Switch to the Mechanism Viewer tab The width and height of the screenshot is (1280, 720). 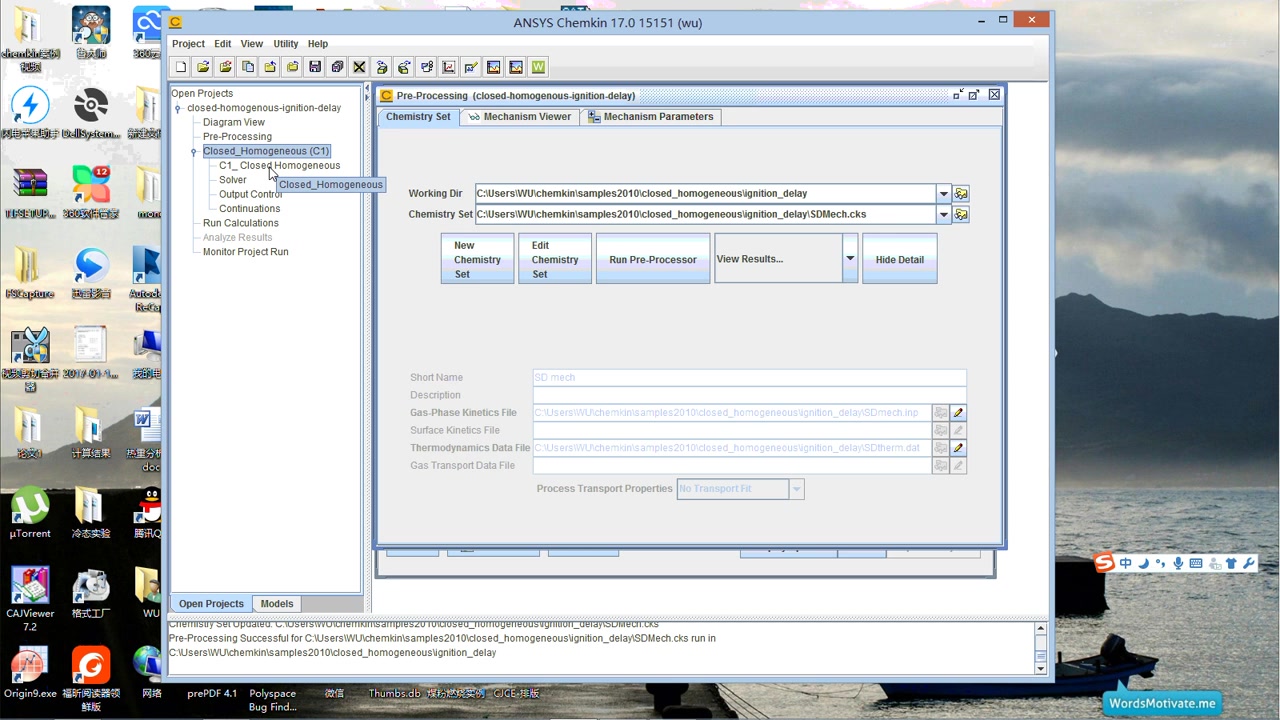[519, 117]
